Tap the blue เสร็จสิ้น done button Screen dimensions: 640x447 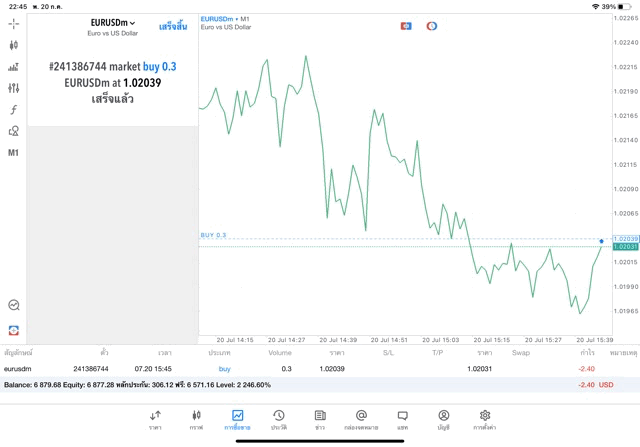(x=173, y=27)
